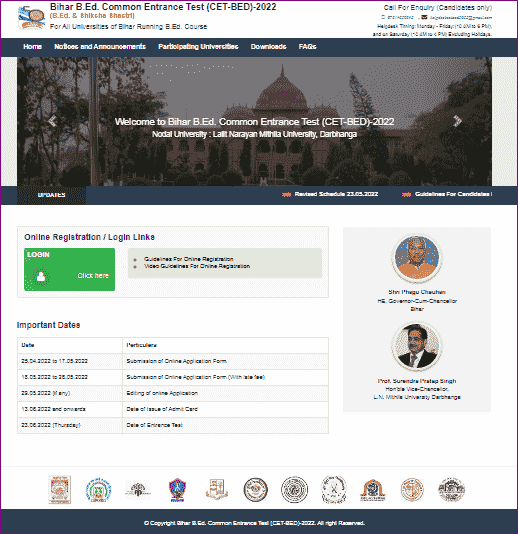Open the blue shield-shaped footer university logo
518x534 pixels.
tap(177, 490)
